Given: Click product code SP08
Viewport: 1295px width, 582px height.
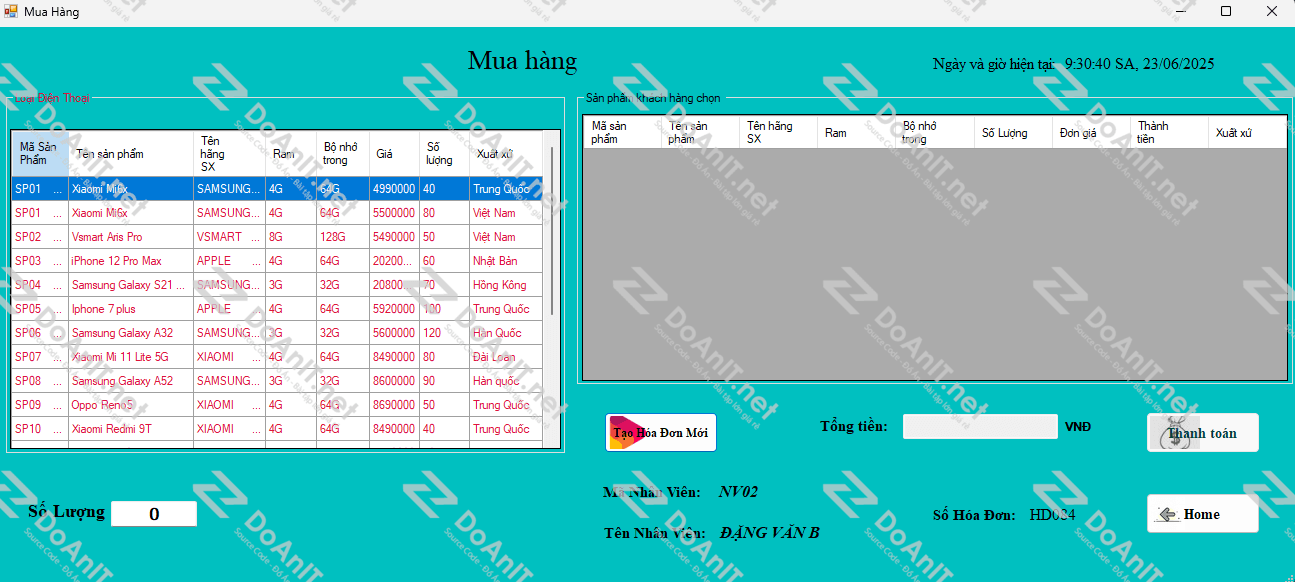Looking at the screenshot, I should pos(40,381).
